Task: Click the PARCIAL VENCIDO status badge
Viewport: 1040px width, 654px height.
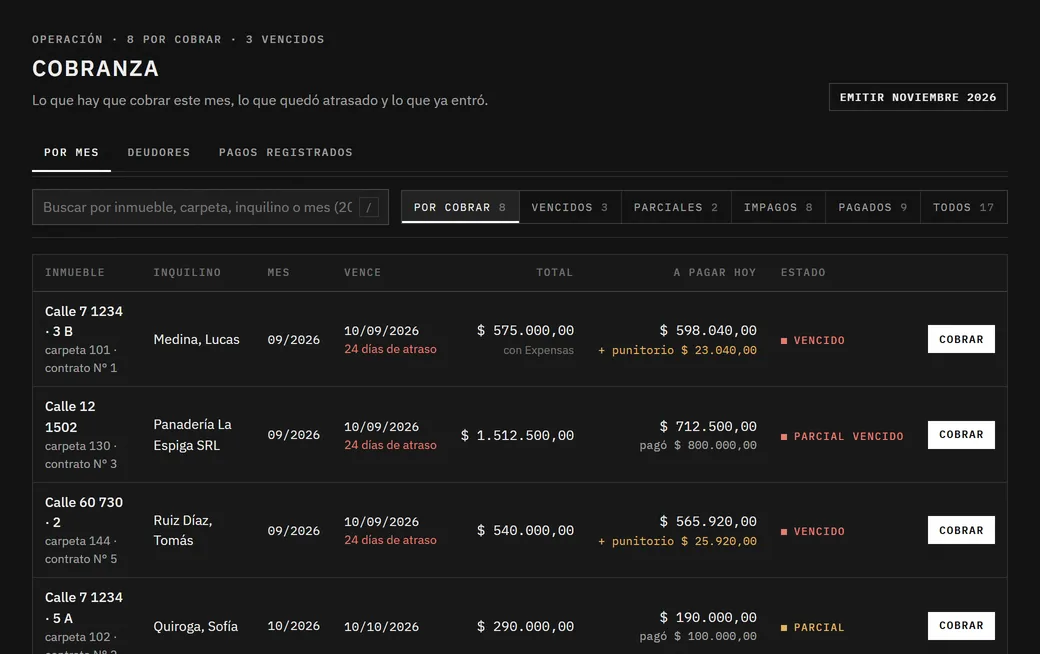Action: click(842, 436)
